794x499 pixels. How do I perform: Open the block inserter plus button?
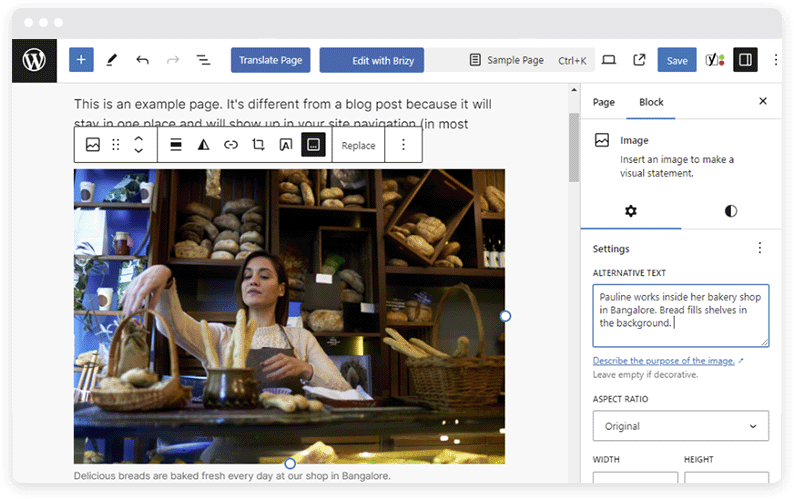[81, 60]
